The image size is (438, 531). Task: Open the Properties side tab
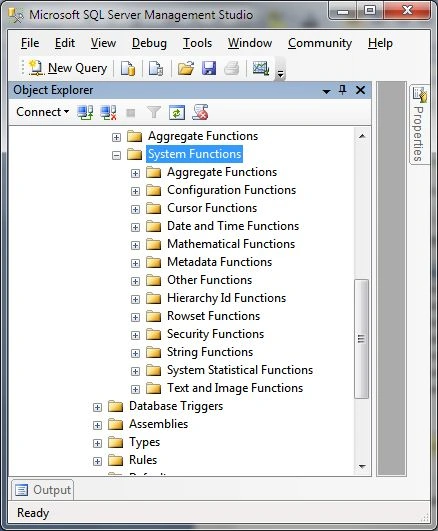pos(419,124)
